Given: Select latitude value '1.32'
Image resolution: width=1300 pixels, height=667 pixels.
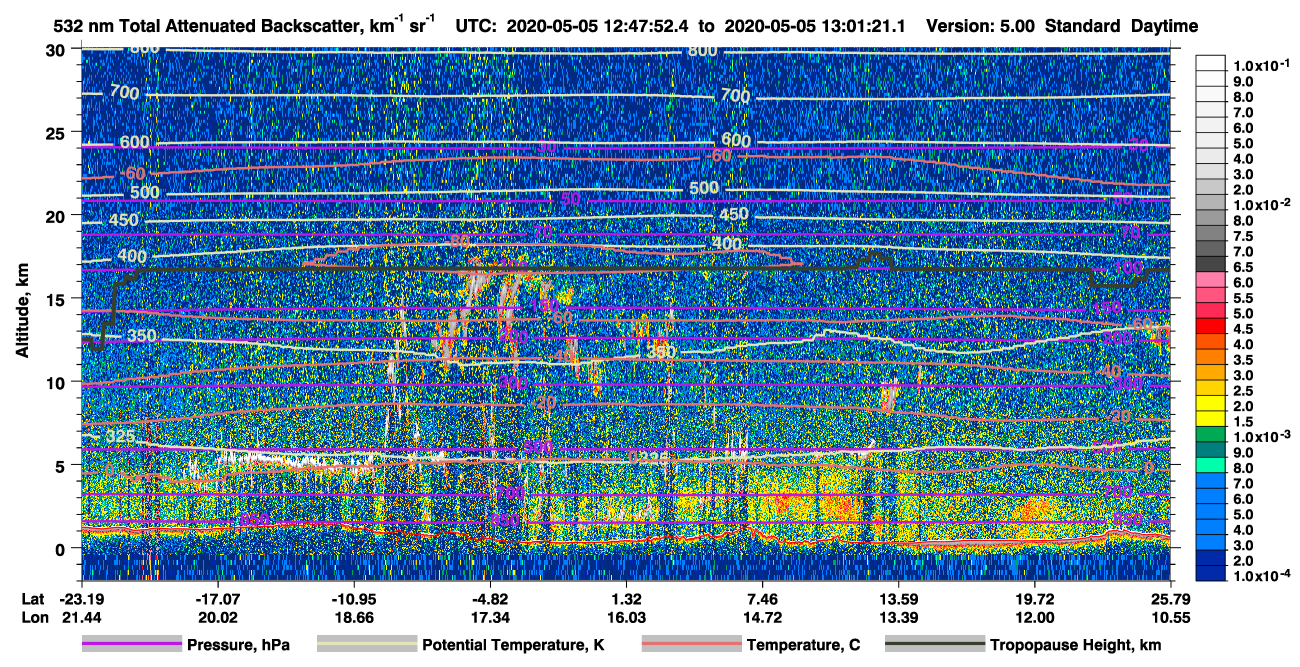Looking at the screenshot, I should point(626,599).
